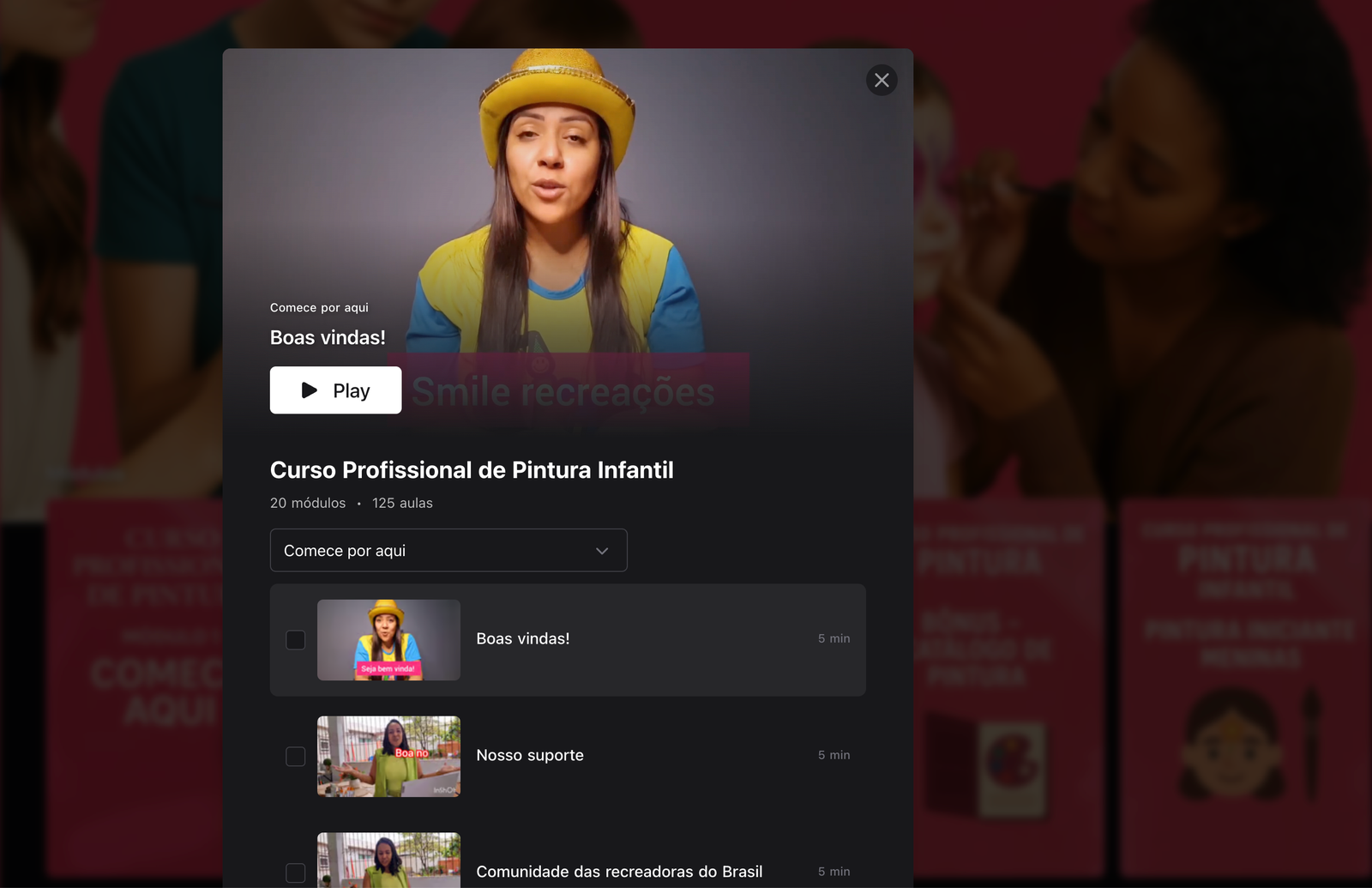Select the "Nosso suporte" video thumbnail
The width and height of the screenshot is (1372, 888).
point(388,757)
